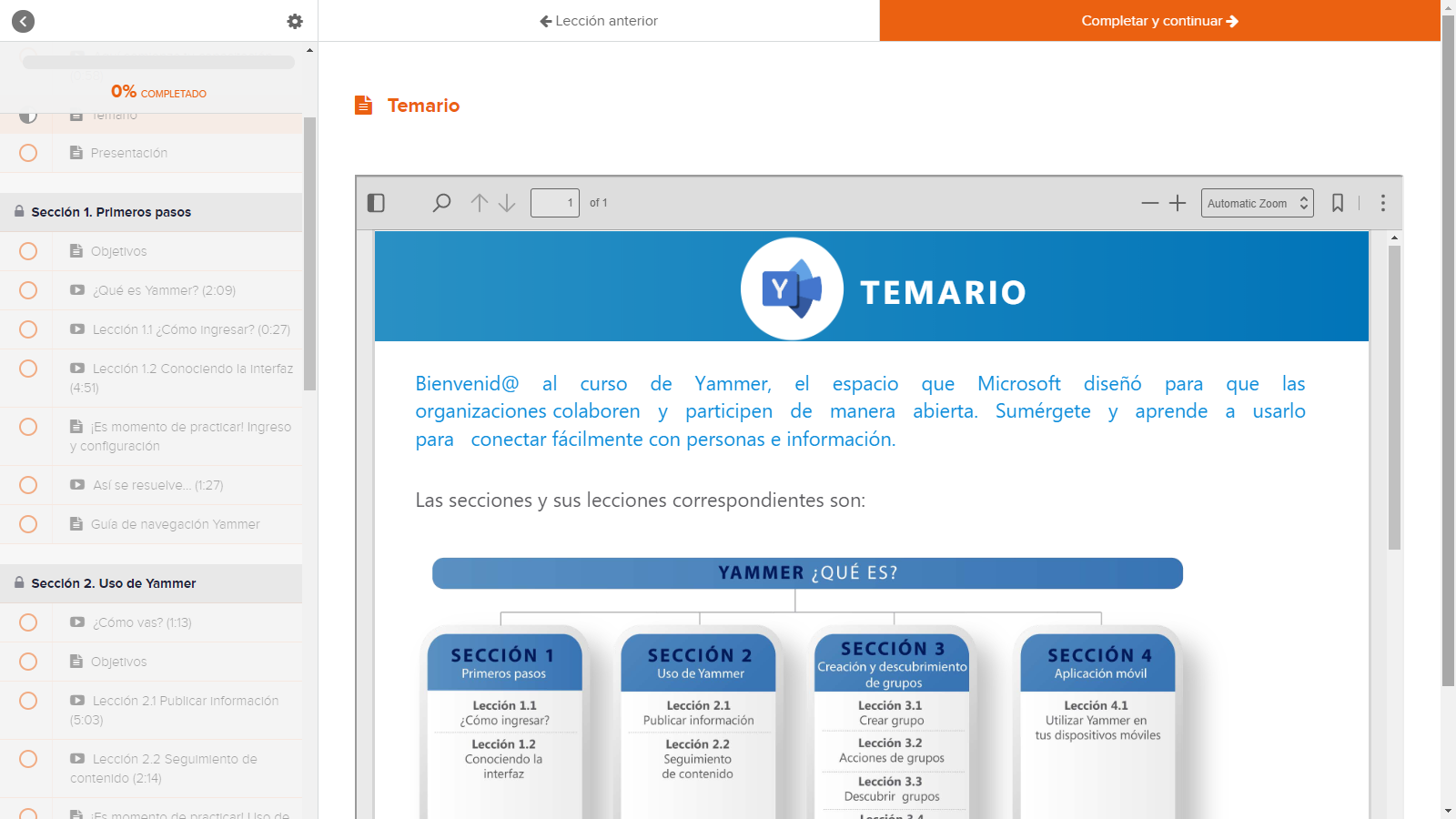This screenshot has height=819, width=1456.
Task: Open Lección 2.1 Publicar información lesson
Action: point(151,710)
